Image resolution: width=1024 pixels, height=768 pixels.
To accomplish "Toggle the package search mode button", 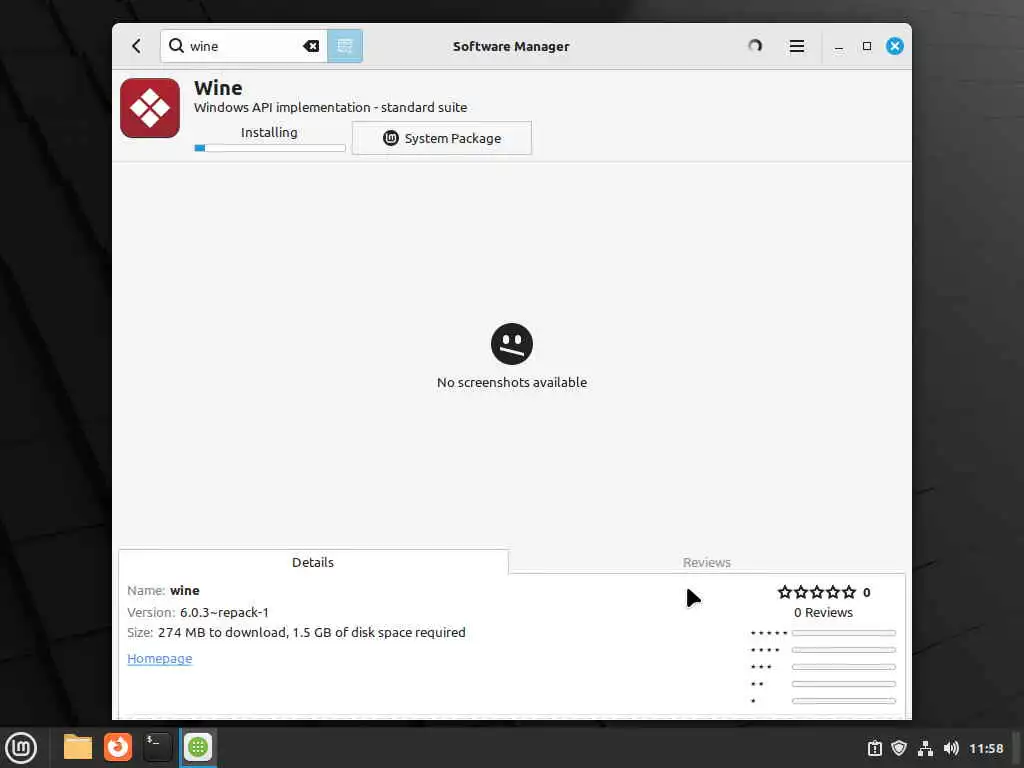I will tap(345, 46).
